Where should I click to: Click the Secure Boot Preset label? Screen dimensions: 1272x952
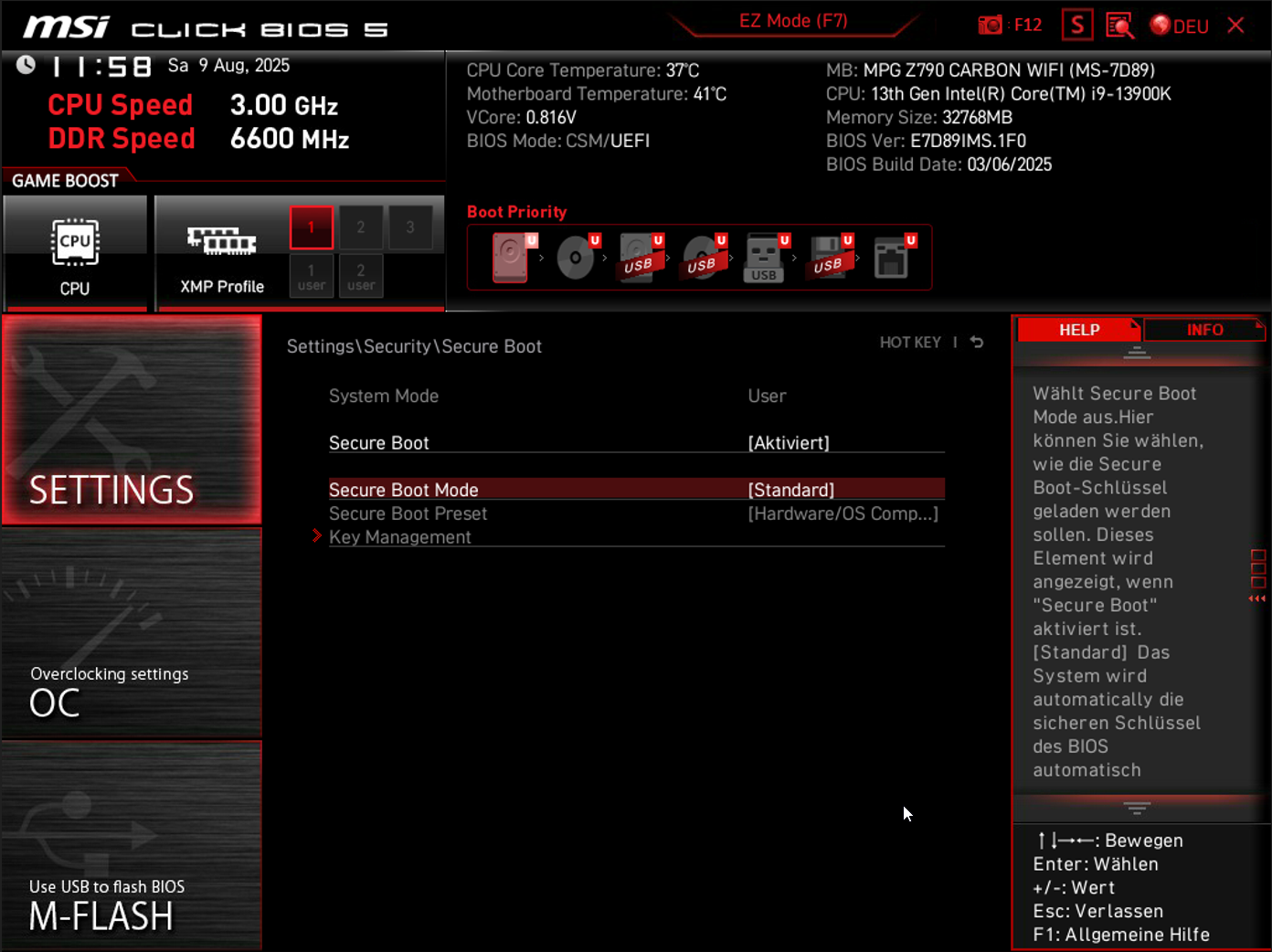(x=408, y=513)
